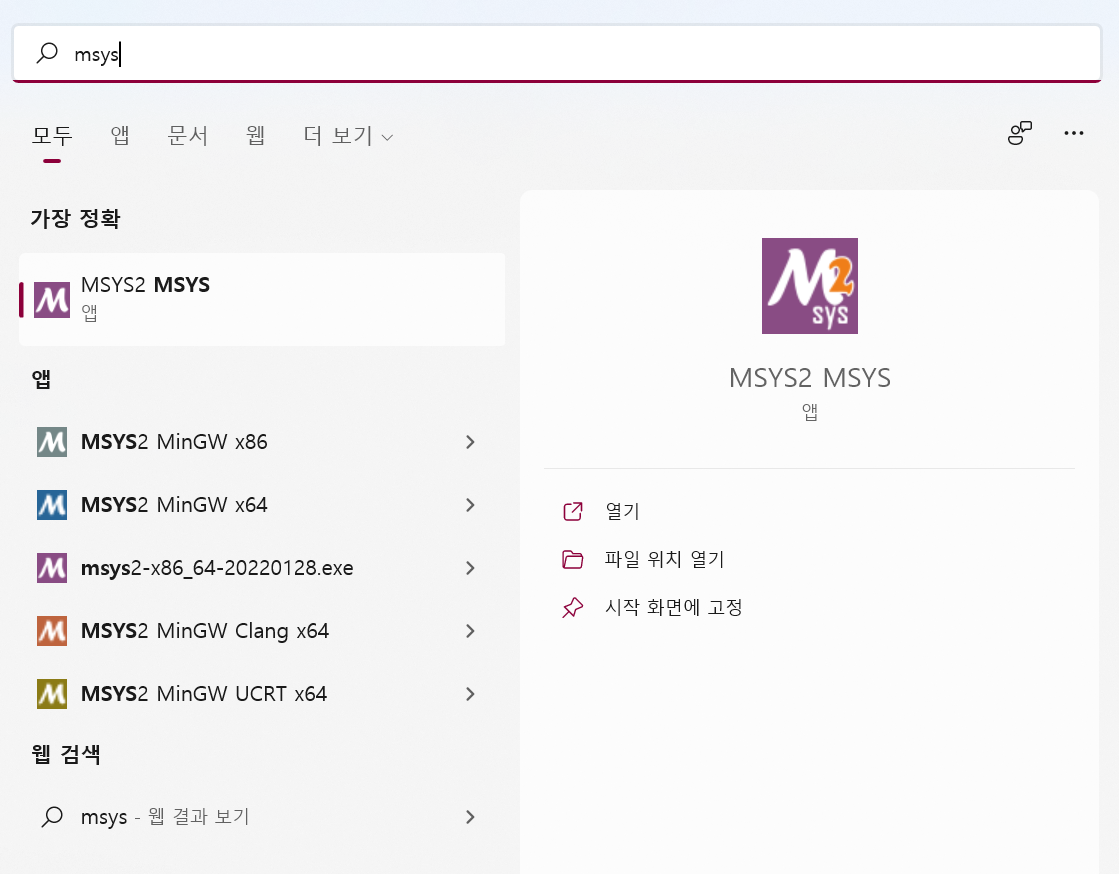Click the feedback people icon
The height and width of the screenshot is (874, 1119).
pyautogui.click(x=1020, y=133)
